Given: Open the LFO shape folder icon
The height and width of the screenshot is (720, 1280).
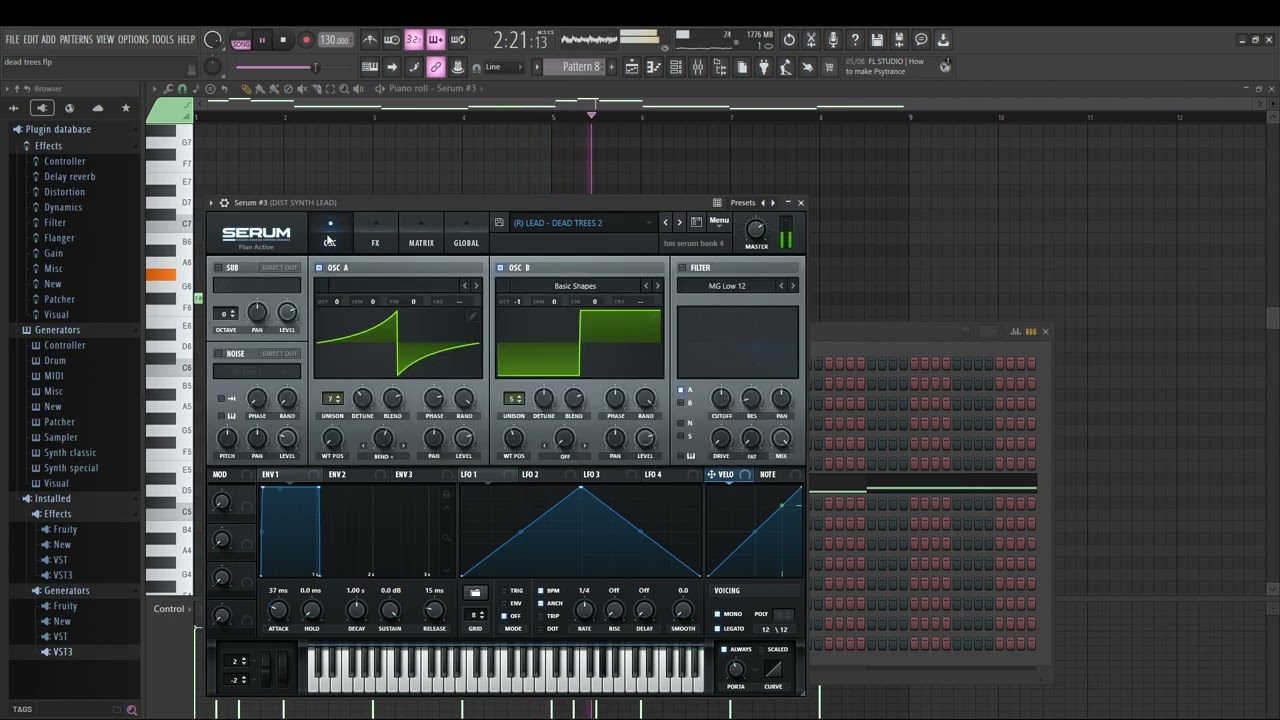Looking at the screenshot, I should tap(475, 593).
